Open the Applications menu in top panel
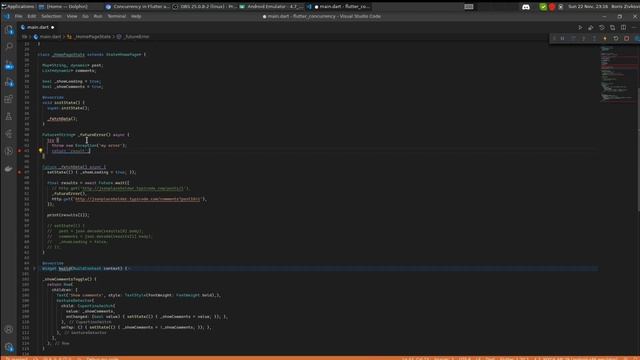Viewport: 640px width, 360px height. coord(18,7)
